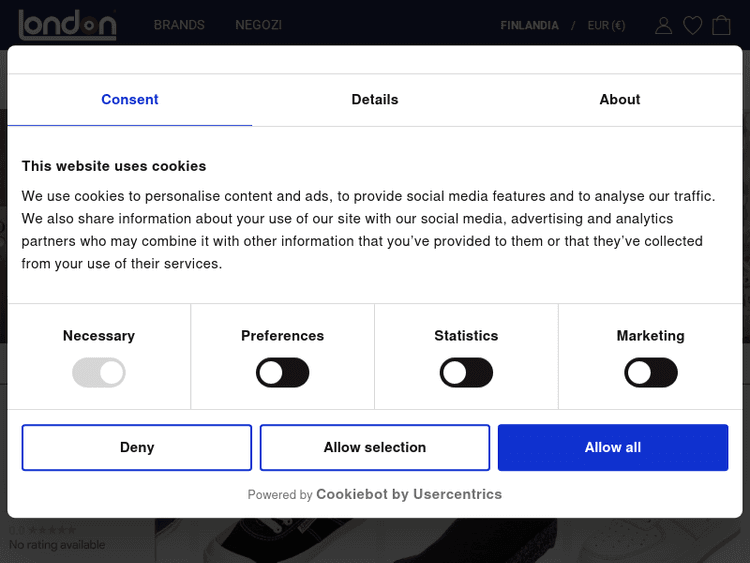Open the BRANDS menu
This screenshot has width=750, height=563.
[179, 25]
